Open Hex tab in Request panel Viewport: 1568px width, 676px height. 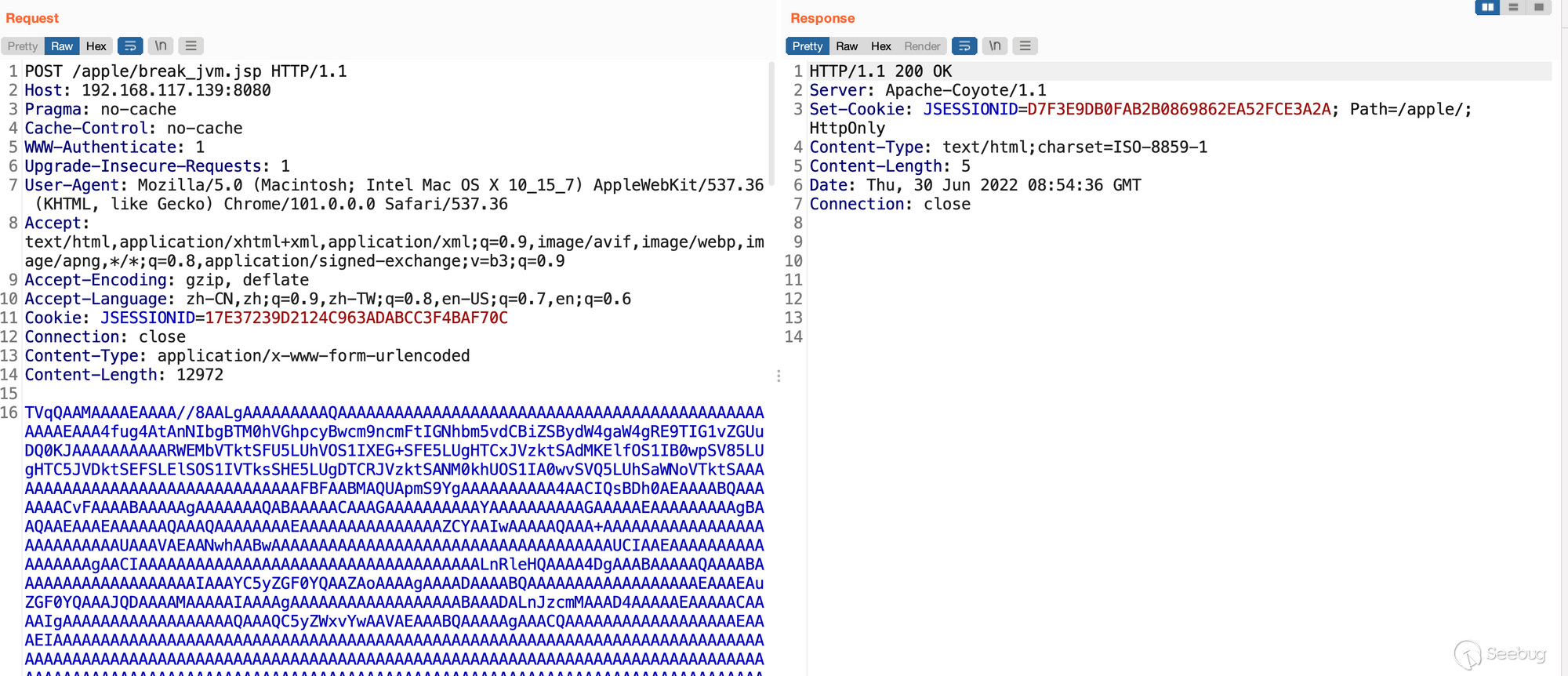coord(96,46)
